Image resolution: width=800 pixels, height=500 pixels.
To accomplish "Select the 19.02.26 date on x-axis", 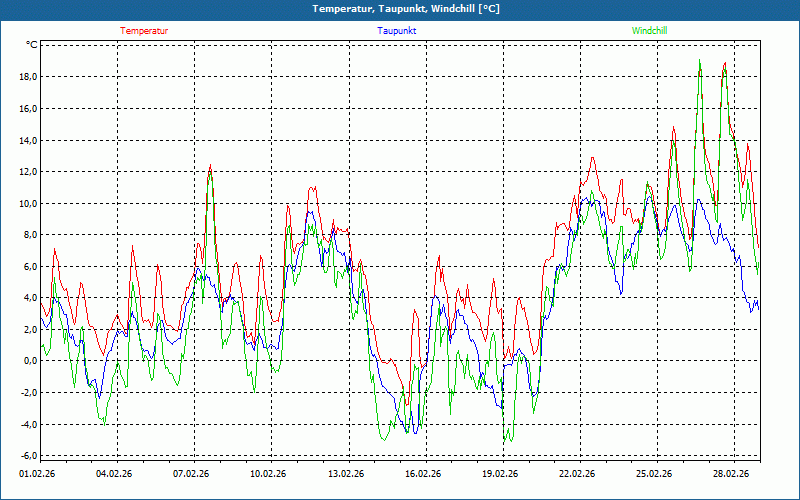I will pos(499,475).
